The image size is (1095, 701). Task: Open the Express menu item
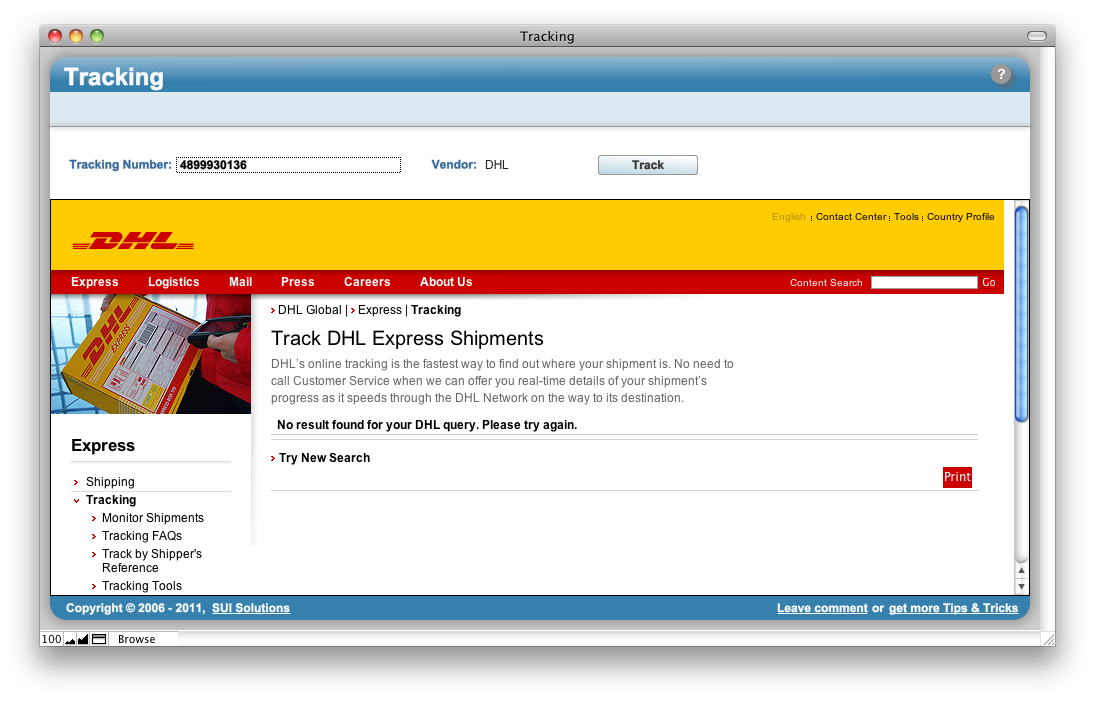point(94,282)
